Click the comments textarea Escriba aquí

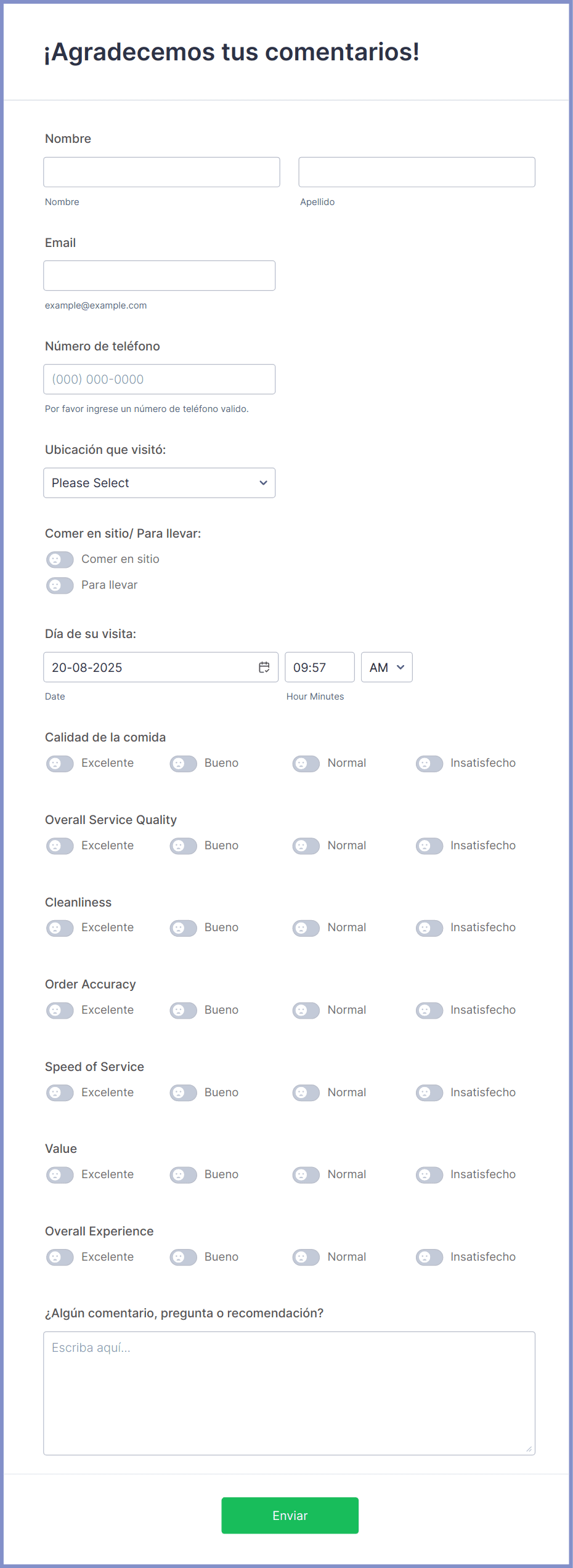tap(289, 1393)
